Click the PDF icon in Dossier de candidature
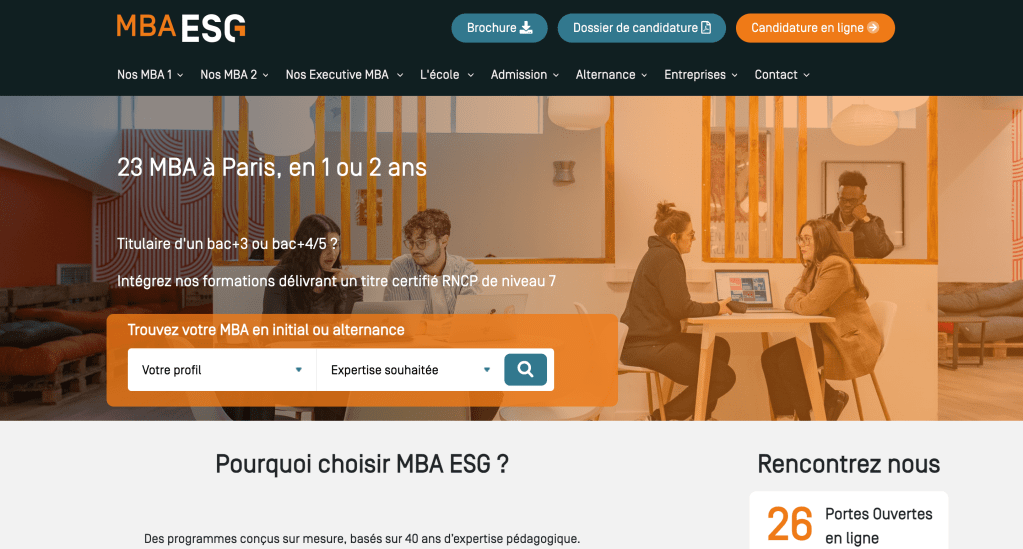1023x549 pixels. pos(706,27)
